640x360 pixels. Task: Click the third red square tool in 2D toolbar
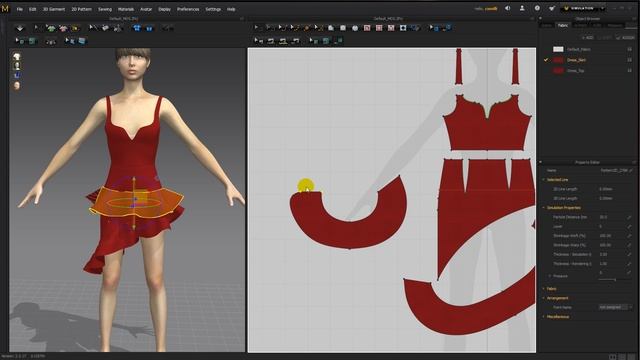(x=391, y=28)
